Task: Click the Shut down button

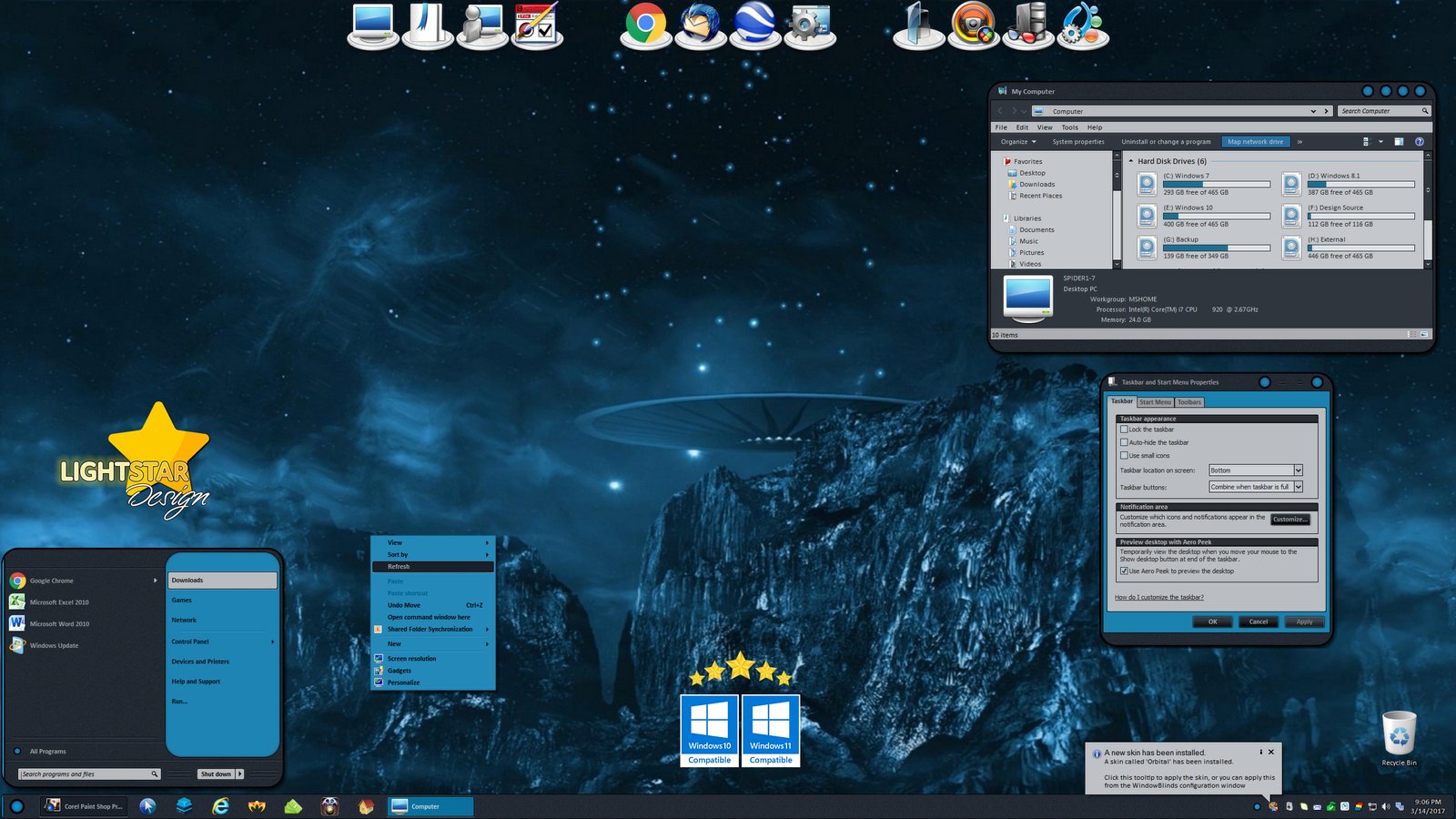Action: (x=216, y=774)
